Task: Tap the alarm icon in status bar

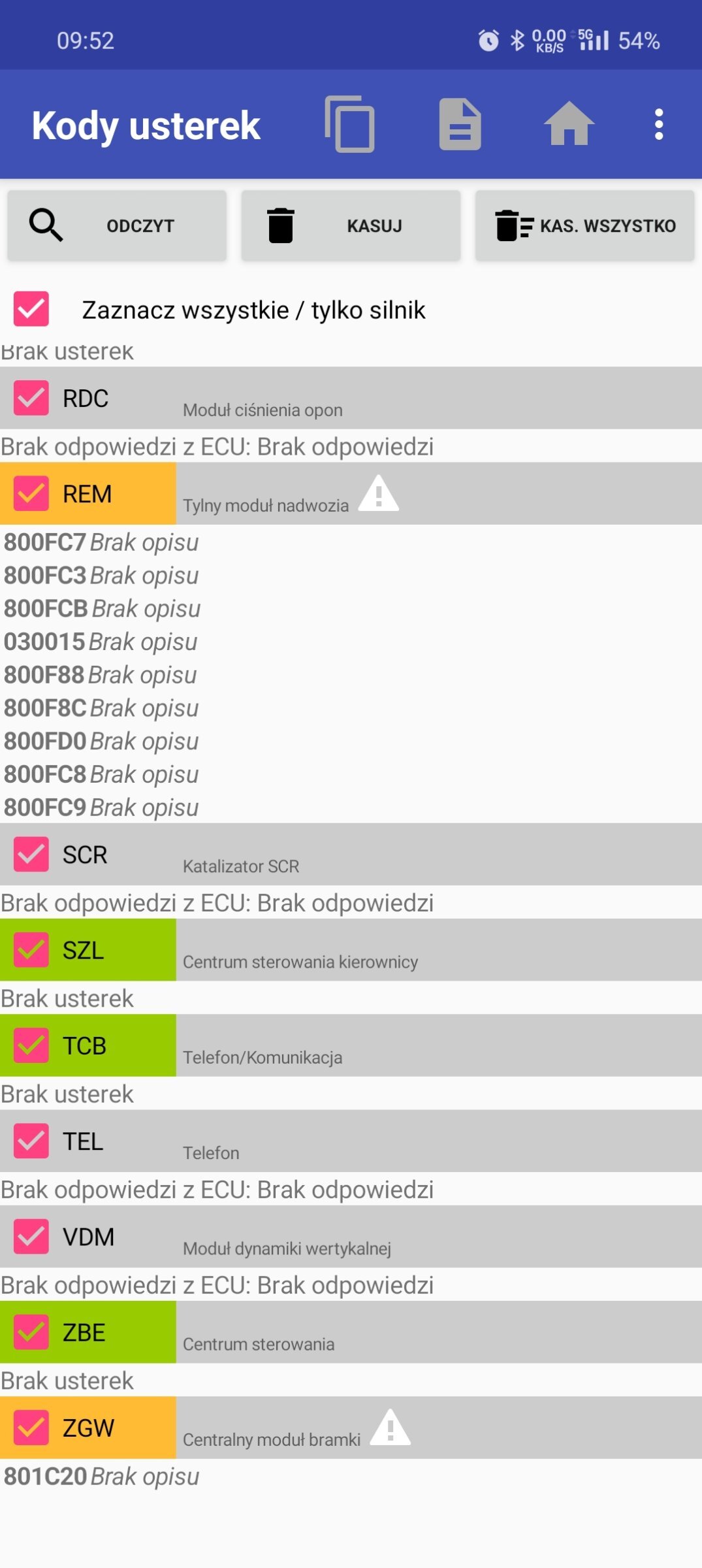Action: 488,41
